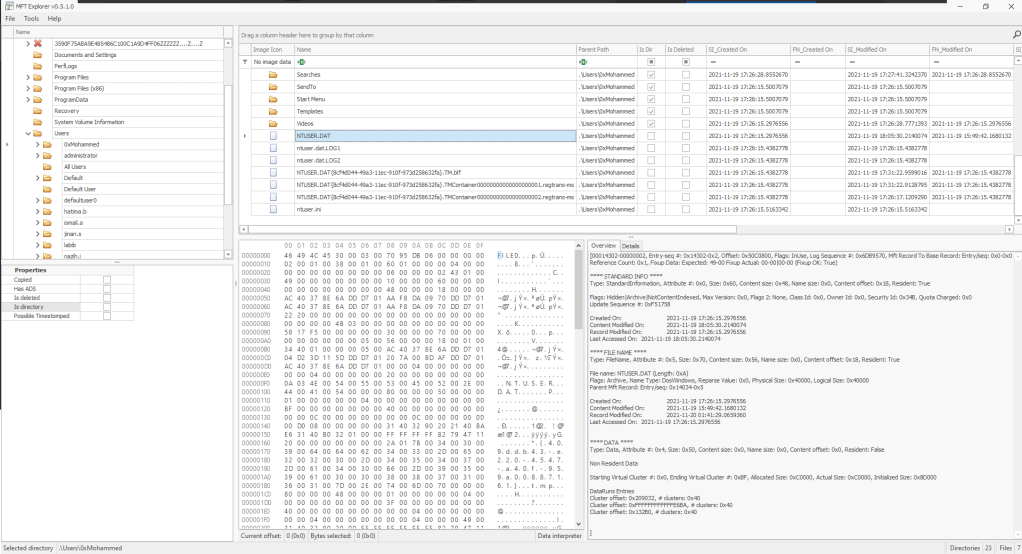Click the 0xMohammed folder icon in tree
The width and height of the screenshot is (1022, 554).
click(46, 144)
